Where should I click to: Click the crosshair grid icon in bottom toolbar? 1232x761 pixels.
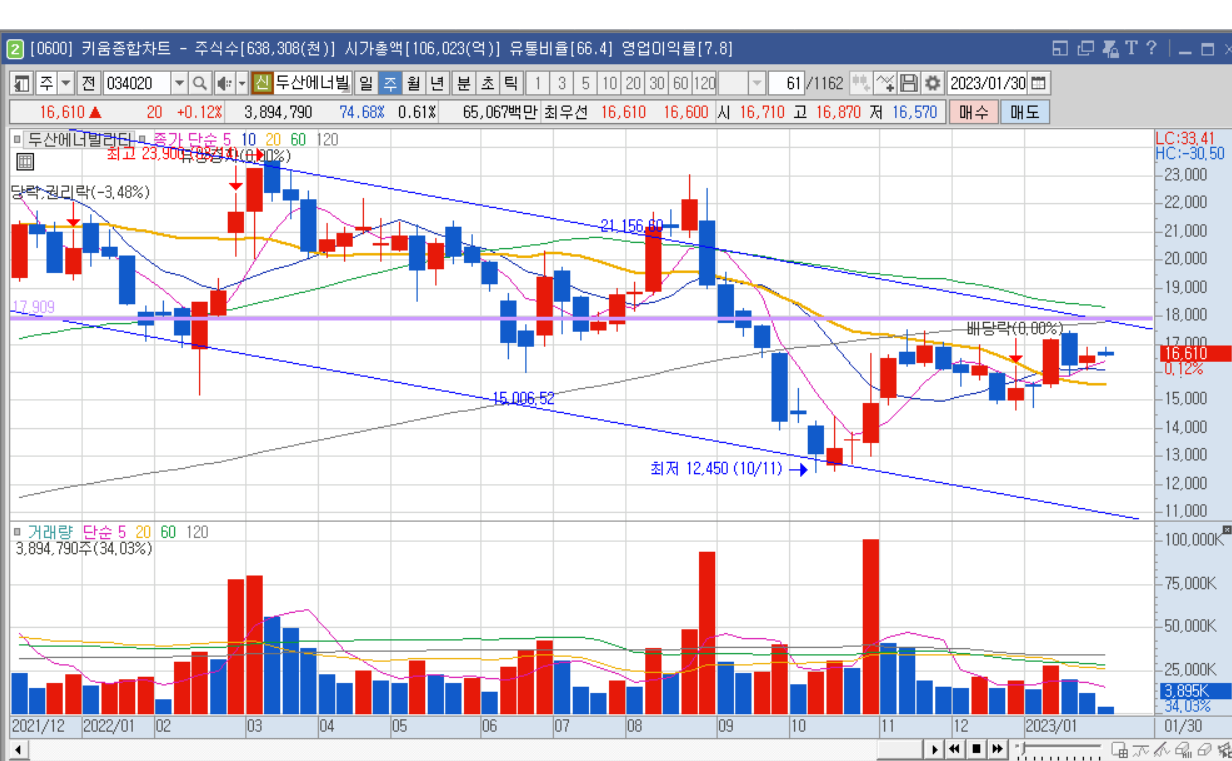point(1120,749)
